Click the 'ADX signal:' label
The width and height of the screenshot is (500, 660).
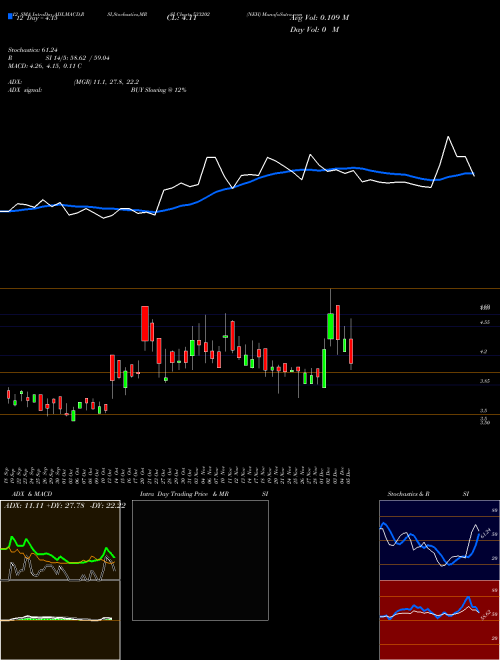point(25,90)
